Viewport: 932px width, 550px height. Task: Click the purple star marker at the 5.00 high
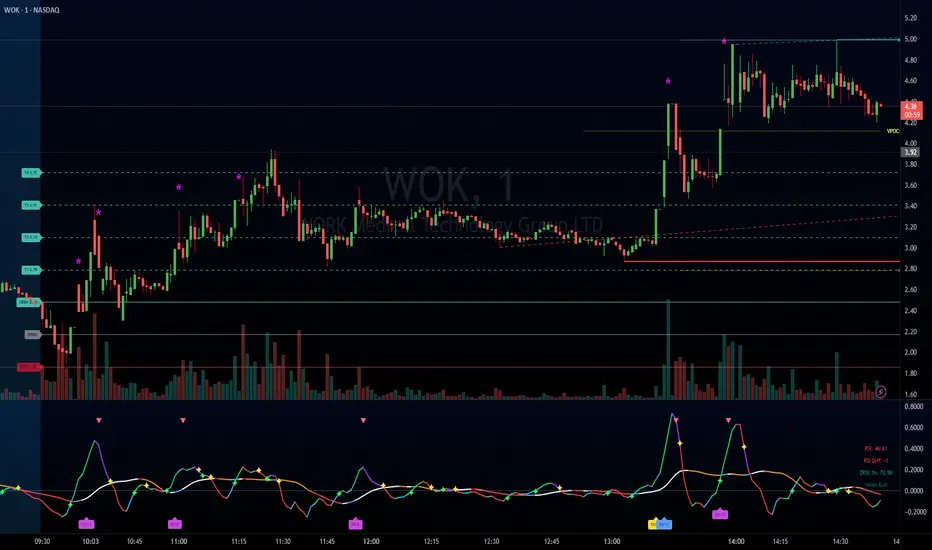point(724,42)
